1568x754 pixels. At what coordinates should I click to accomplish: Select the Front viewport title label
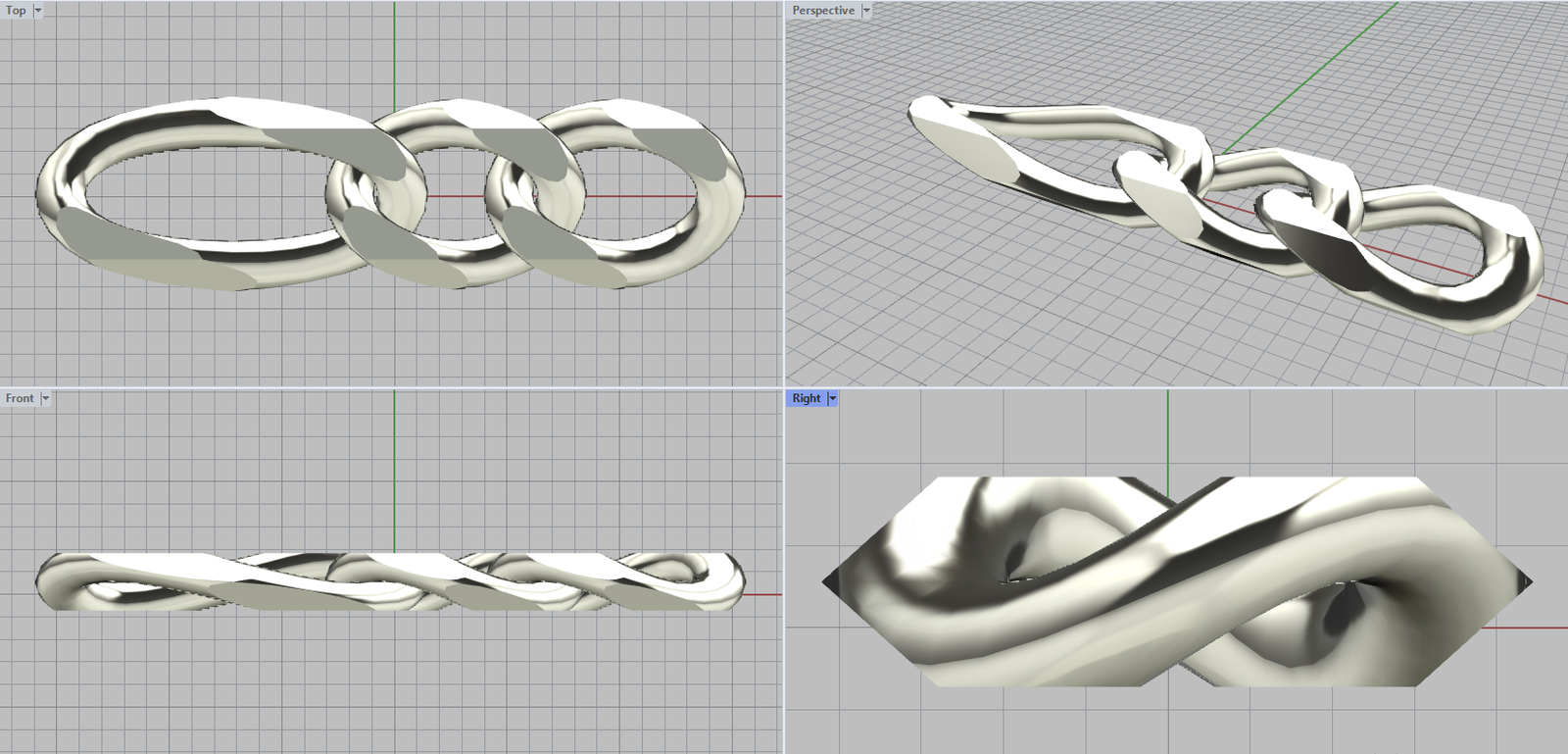tap(19, 398)
